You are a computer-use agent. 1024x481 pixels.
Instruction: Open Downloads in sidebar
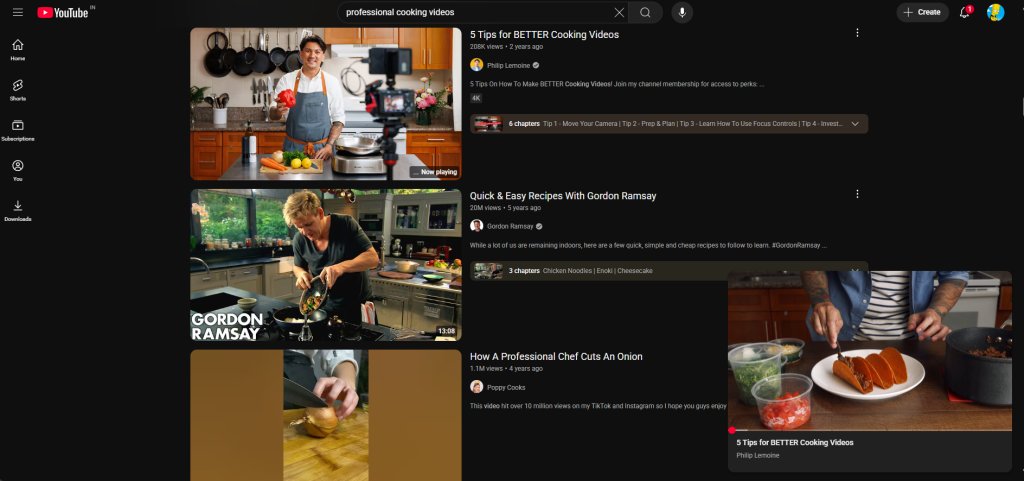18,211
